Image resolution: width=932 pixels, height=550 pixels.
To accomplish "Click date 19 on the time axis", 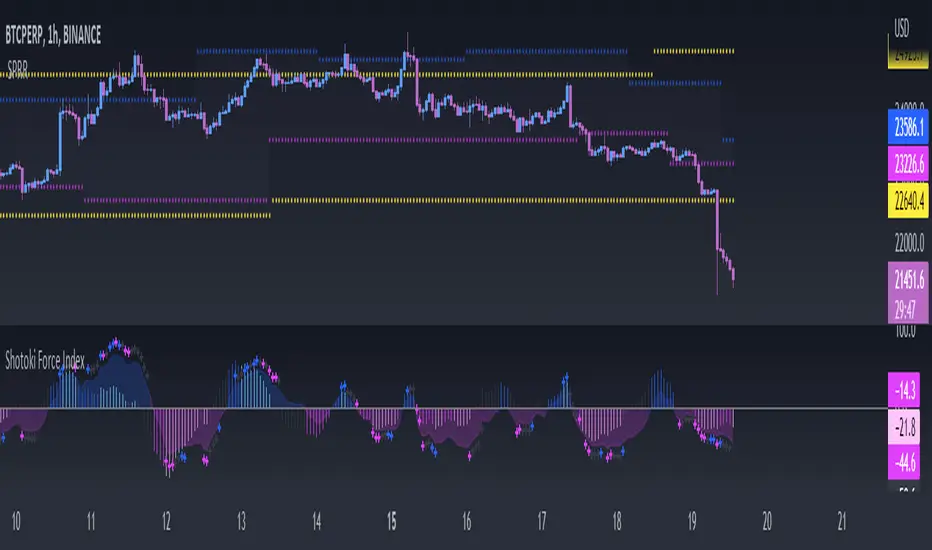I will coord(692,522).
